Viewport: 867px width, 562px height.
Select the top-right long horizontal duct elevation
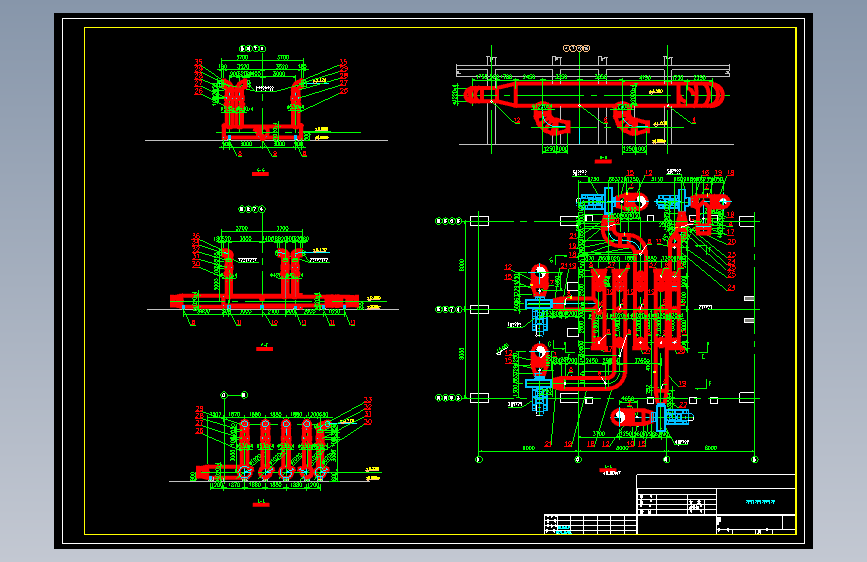593,100
